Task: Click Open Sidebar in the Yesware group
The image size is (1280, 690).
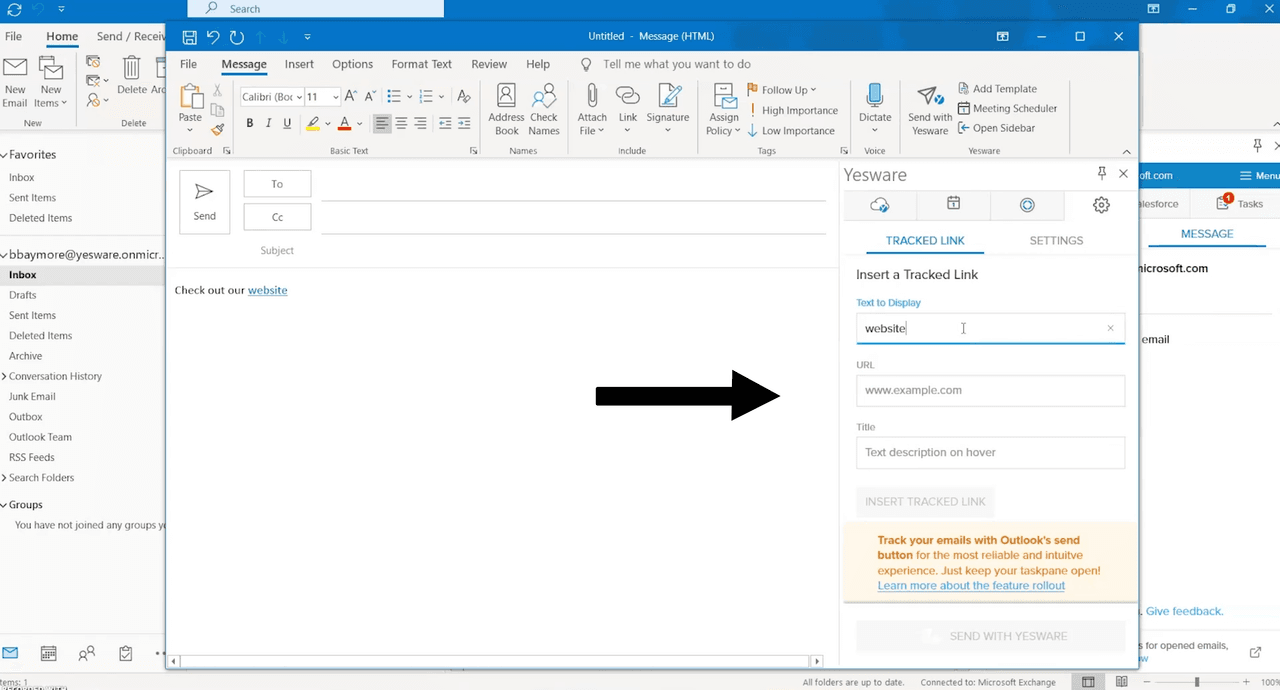Action: (996, 128)
